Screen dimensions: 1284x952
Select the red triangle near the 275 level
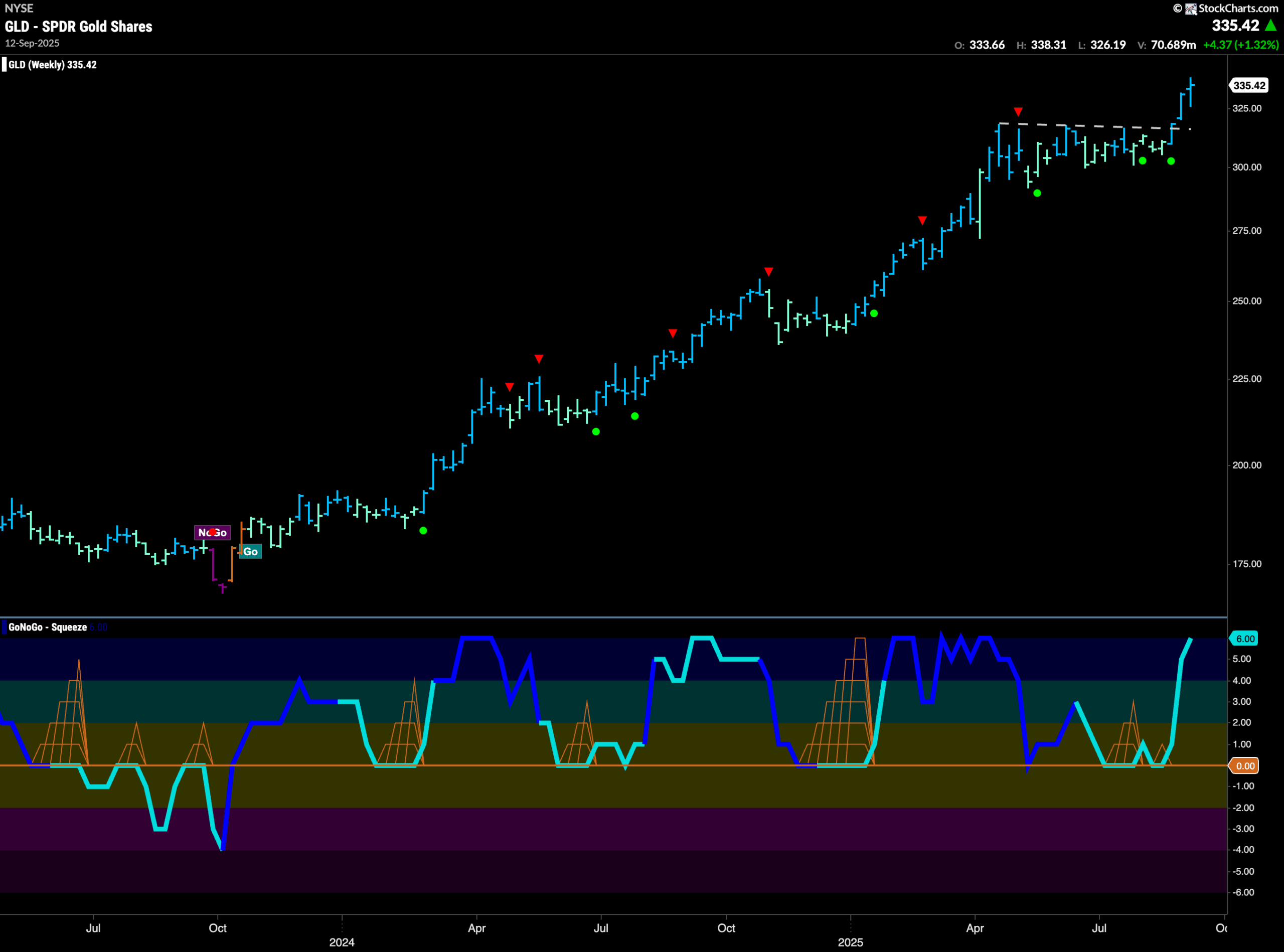point(922,220)
